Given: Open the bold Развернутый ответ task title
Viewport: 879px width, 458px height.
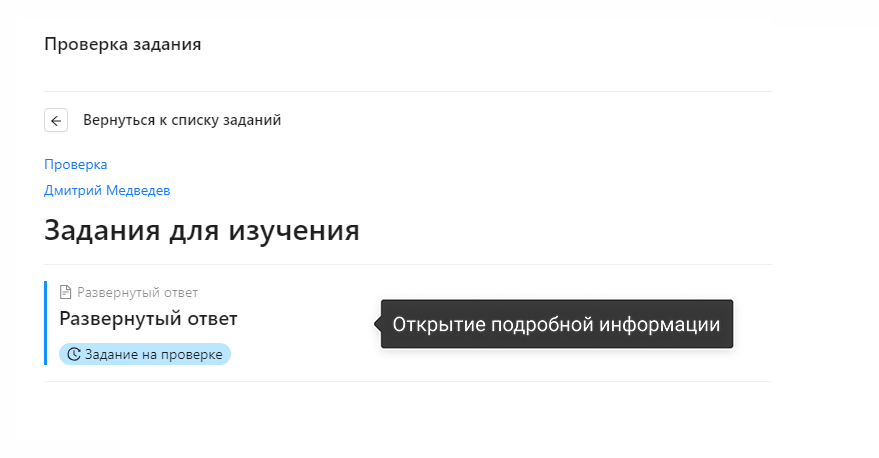Looking at the screenshot, I should pos(149,318).
